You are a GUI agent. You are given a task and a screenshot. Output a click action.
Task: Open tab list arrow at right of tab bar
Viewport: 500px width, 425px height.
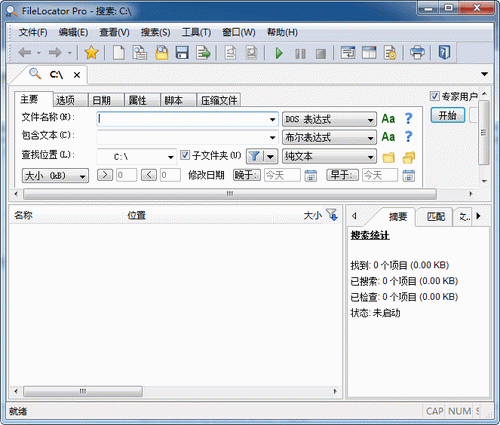(485, 74)
